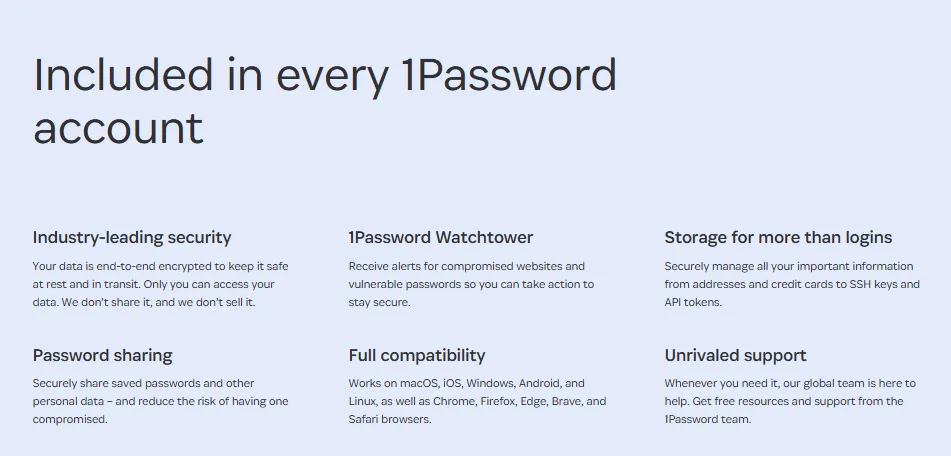Click '1Password' in the large title
This screenshot has height=456, width=951.
point(509,75)
